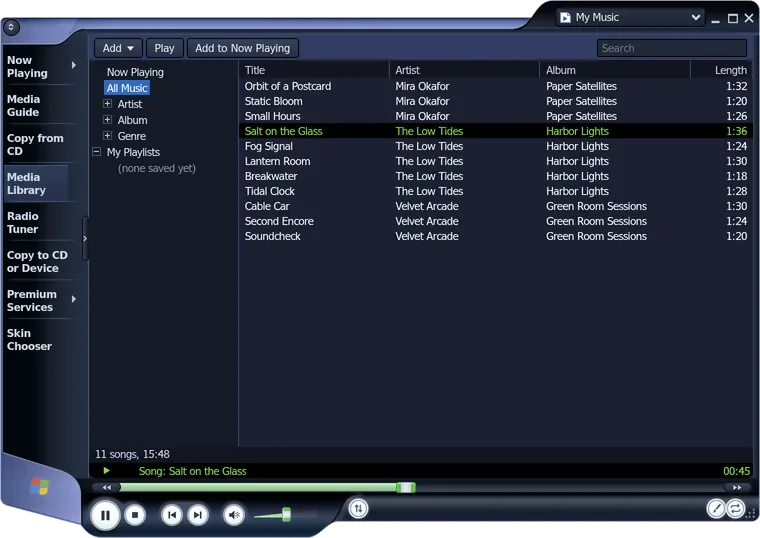The width and height of the screenshot is (760, 538).
Task: Select the song Breakwater
Action: [x=495, y=176]
